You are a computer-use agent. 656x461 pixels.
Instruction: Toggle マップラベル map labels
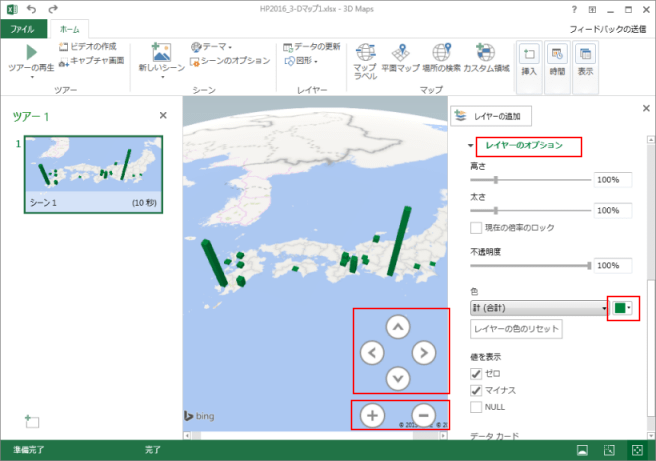pyautogui.click(x=365, y=61)
